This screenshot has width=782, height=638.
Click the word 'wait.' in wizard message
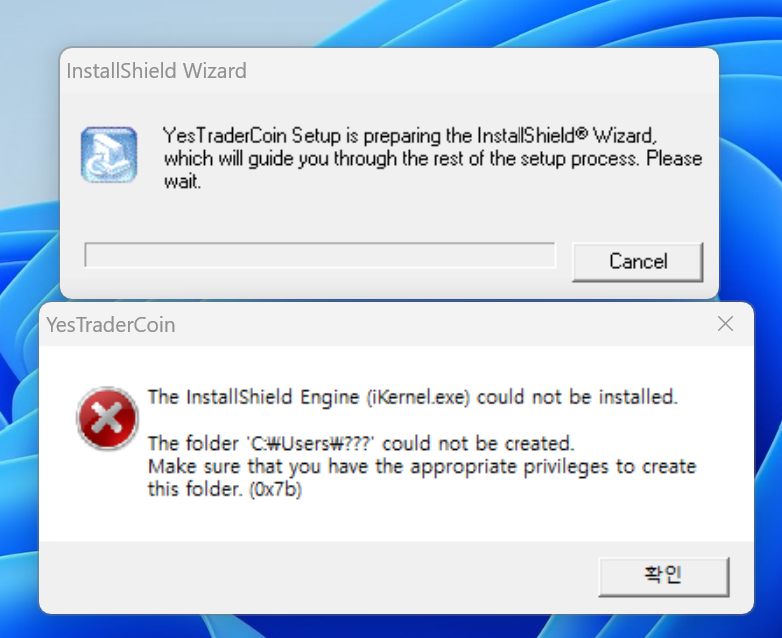tap(183, 181)
